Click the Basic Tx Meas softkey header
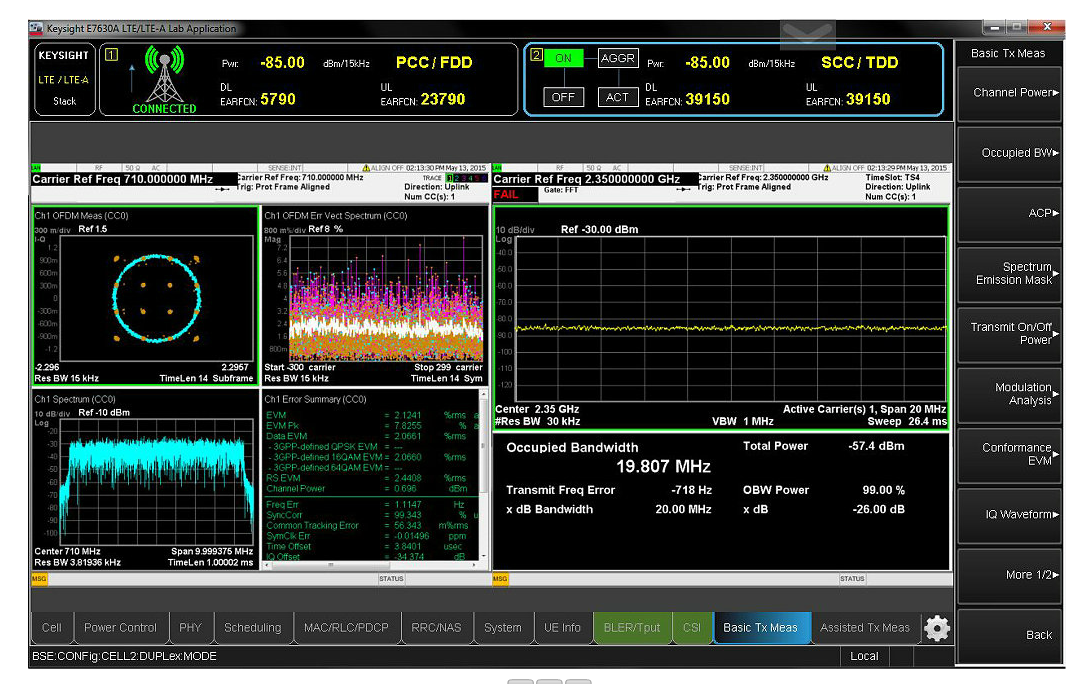Image resolution: width=1089 pixels, height=684 pixels. point(1008,53)
